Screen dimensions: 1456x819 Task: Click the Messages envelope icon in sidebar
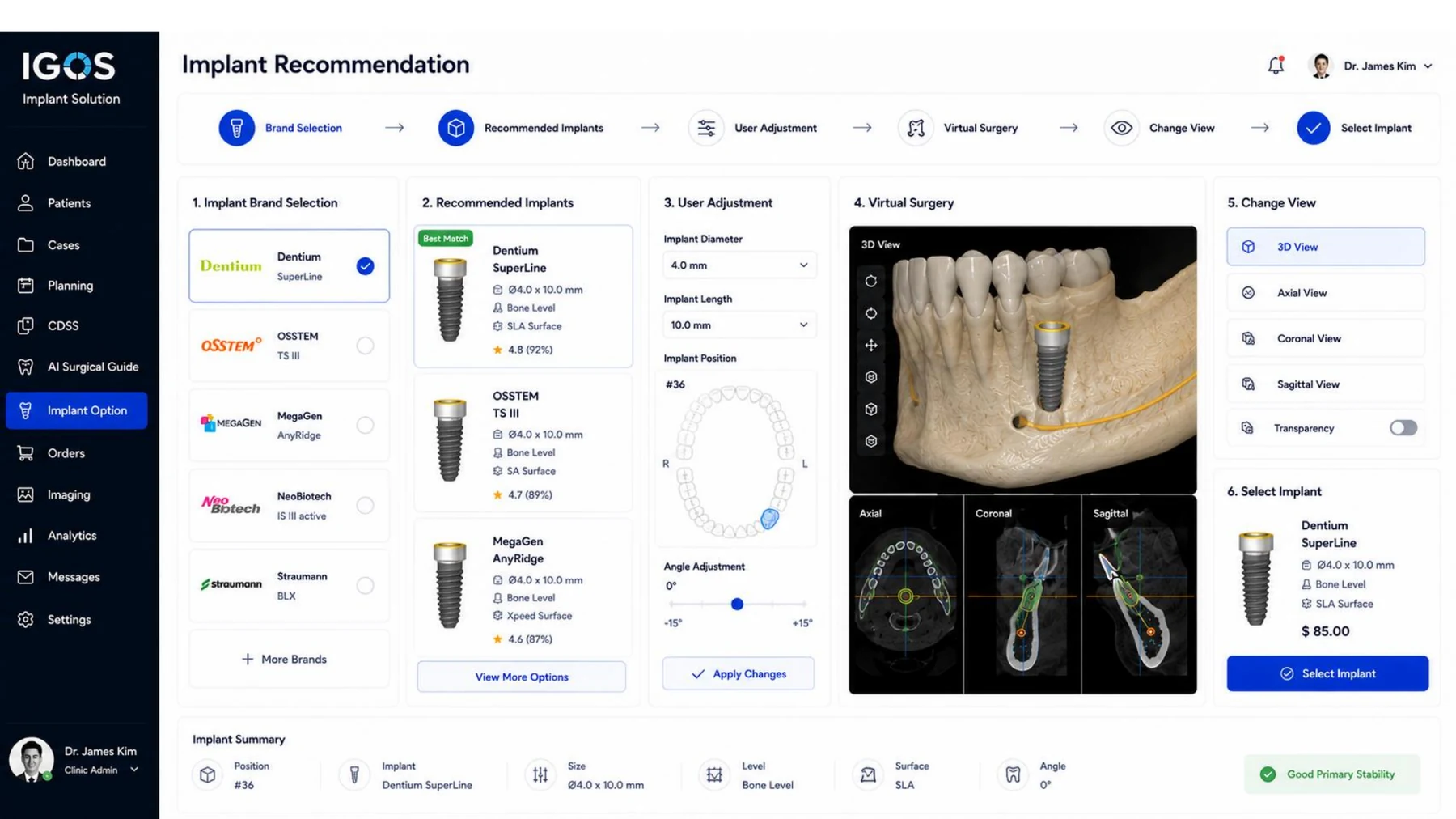[x=26, y=577]
